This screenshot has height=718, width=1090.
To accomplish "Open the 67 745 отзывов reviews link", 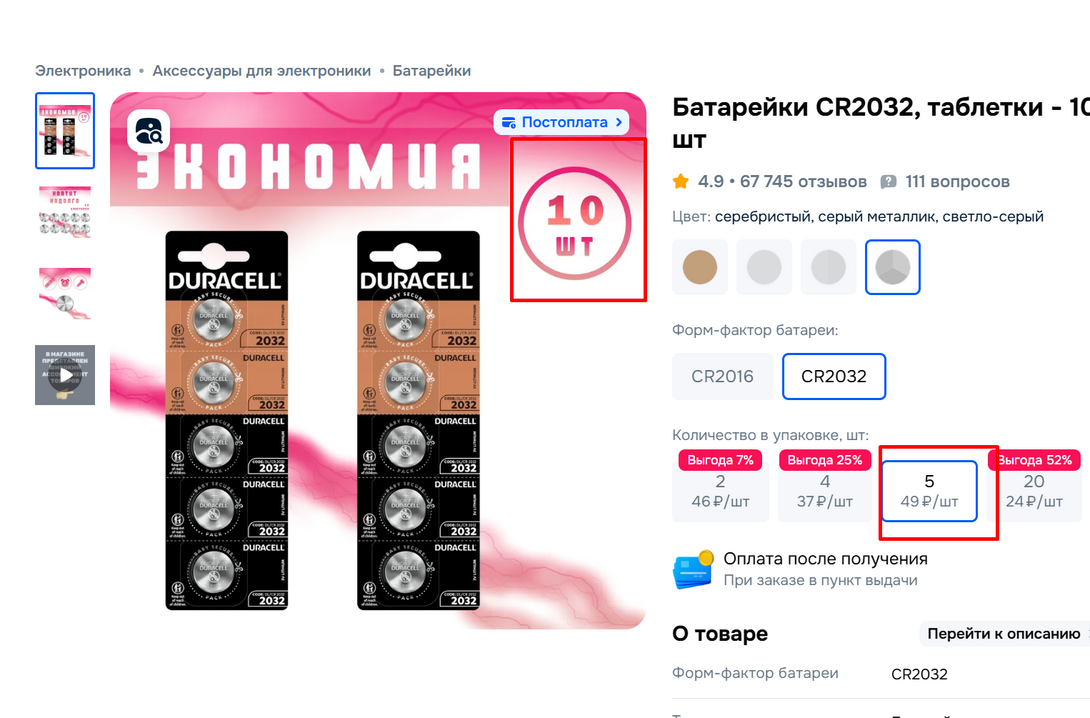I will click(803, 182).
